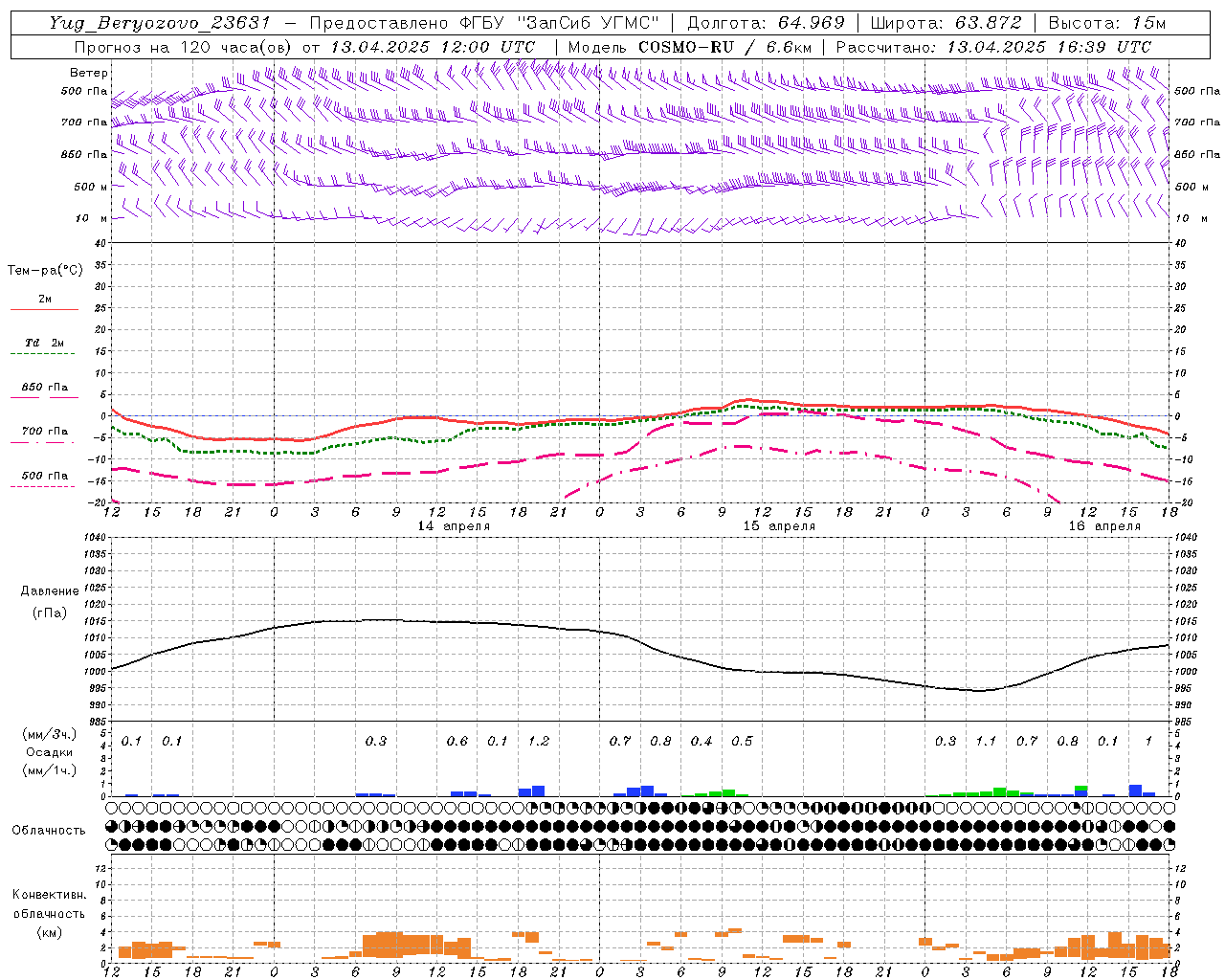Click the (мм/3ч.) precipitation unit label

tap(50, 735)
